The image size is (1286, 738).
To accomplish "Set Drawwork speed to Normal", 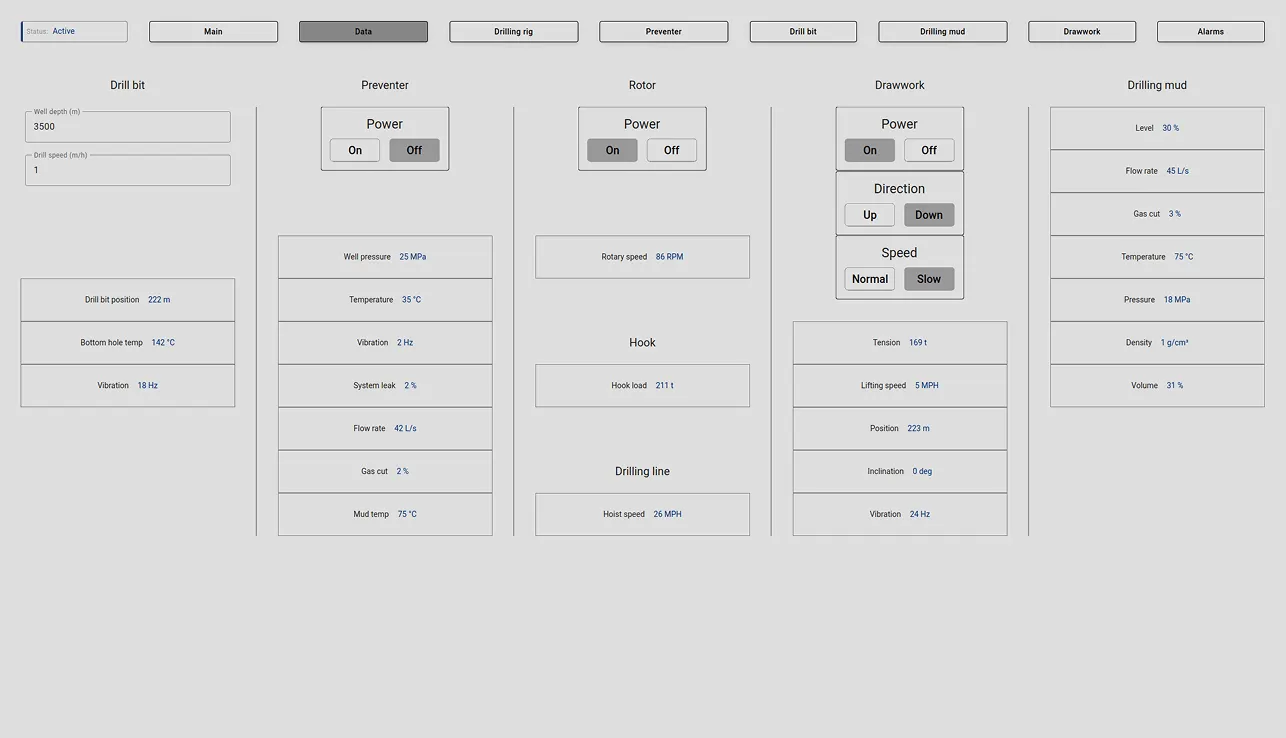I will [x=869, y=279].
